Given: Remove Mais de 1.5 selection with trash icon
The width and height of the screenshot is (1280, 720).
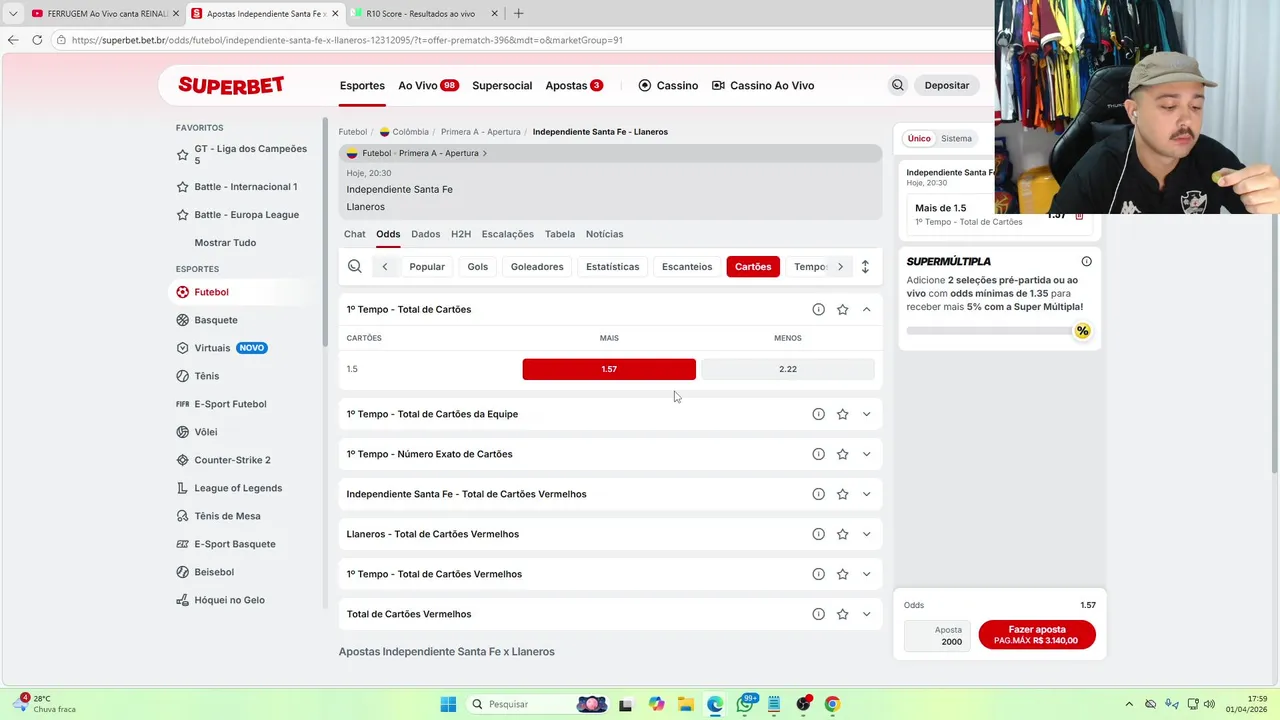Looking at the screenshot, I should coord(1079,214).
